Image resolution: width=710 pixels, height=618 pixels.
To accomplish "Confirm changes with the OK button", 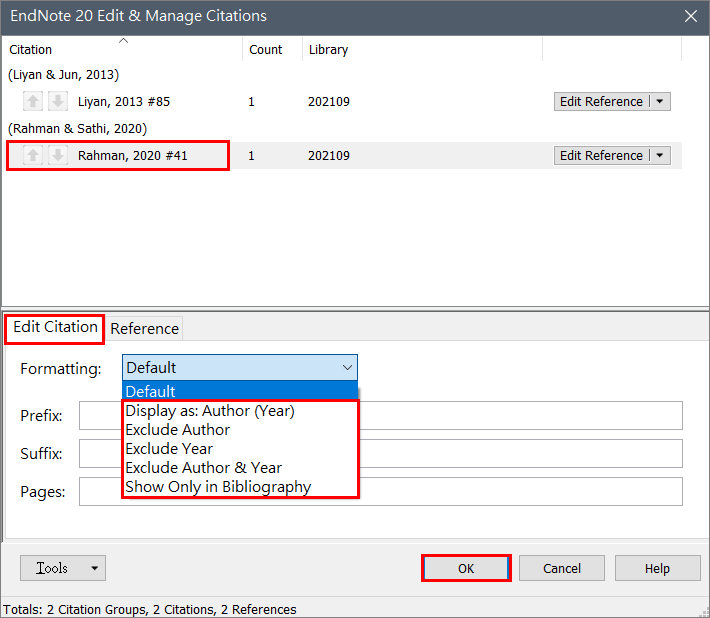I will (466, 568).
